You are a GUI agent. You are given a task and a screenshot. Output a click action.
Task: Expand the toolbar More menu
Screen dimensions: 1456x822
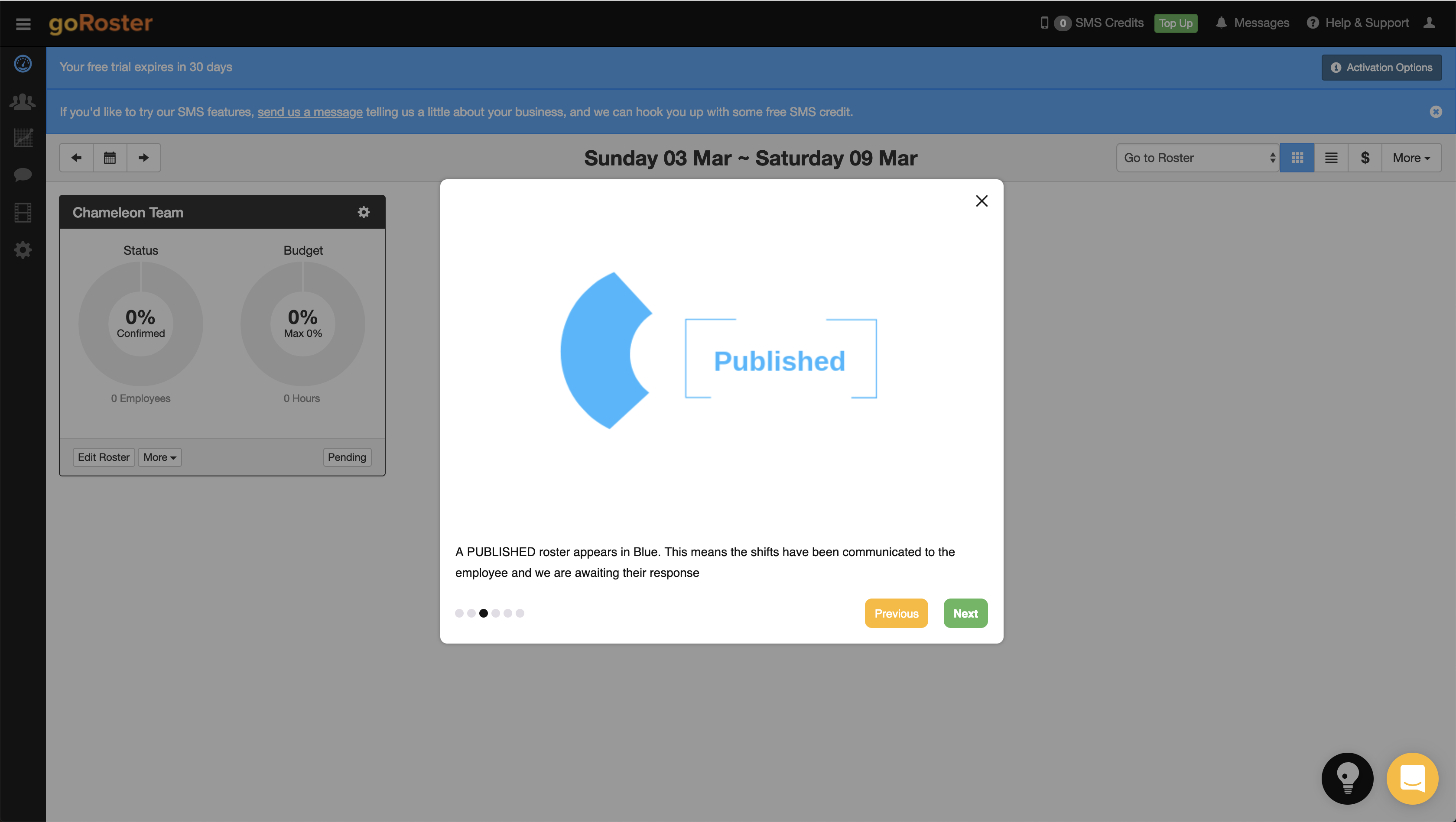pyautogui.click(x=1411, y=158)
